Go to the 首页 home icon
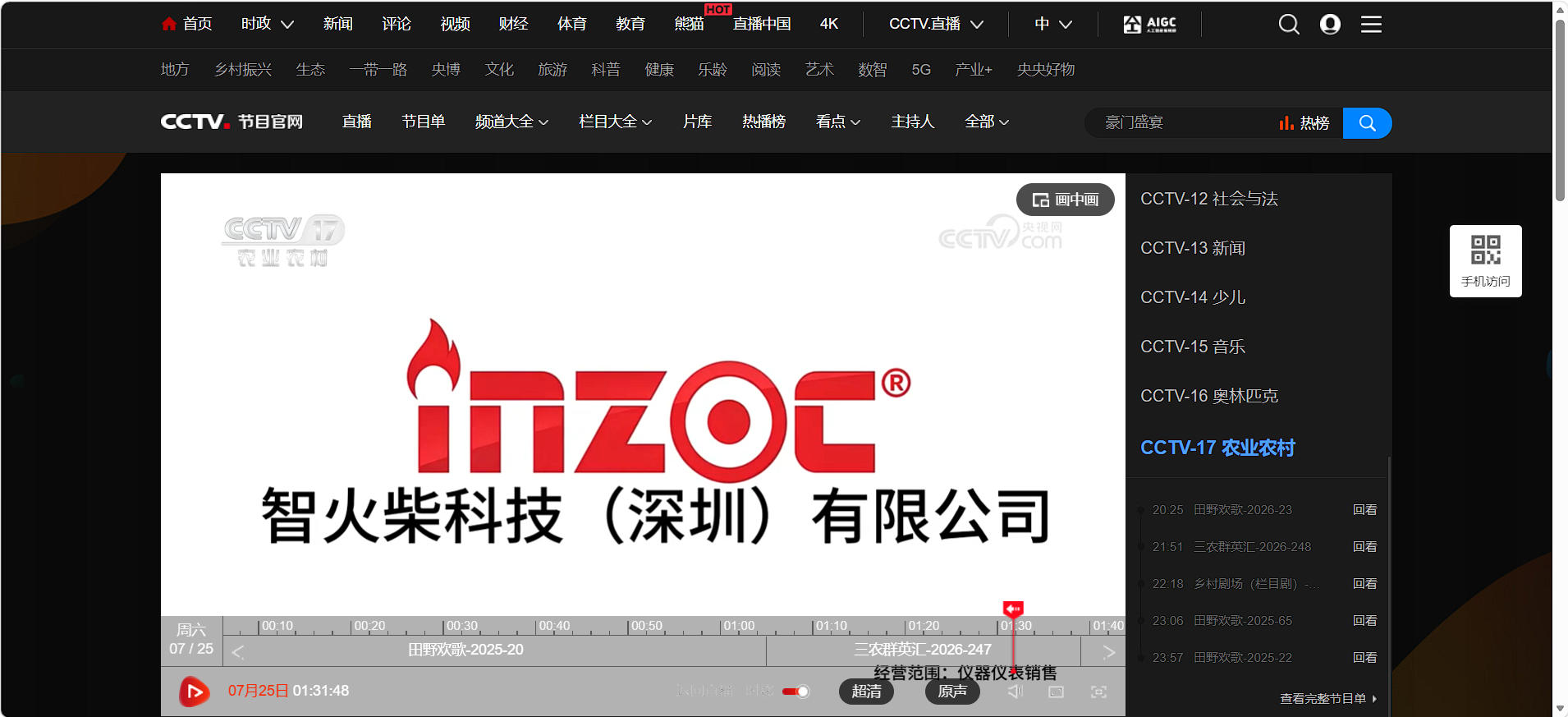 point(169,24)
